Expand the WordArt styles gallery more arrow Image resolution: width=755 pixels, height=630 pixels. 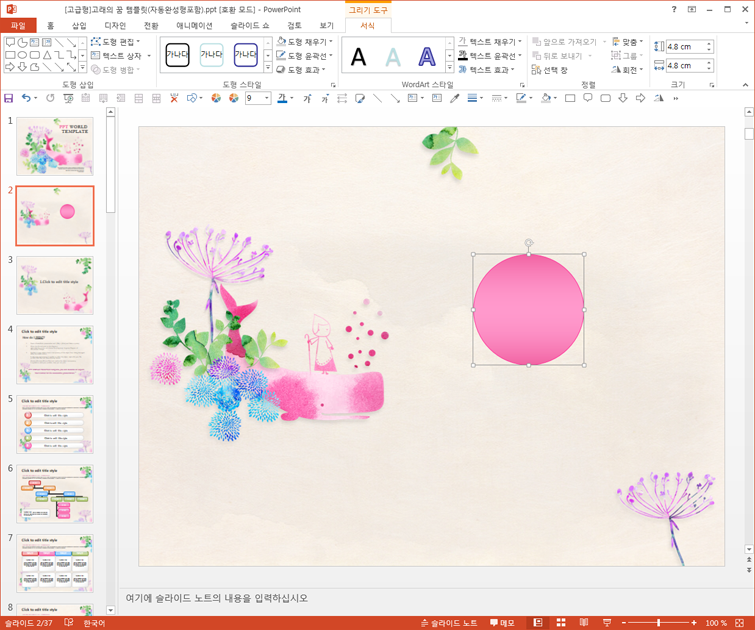[449, 68]
